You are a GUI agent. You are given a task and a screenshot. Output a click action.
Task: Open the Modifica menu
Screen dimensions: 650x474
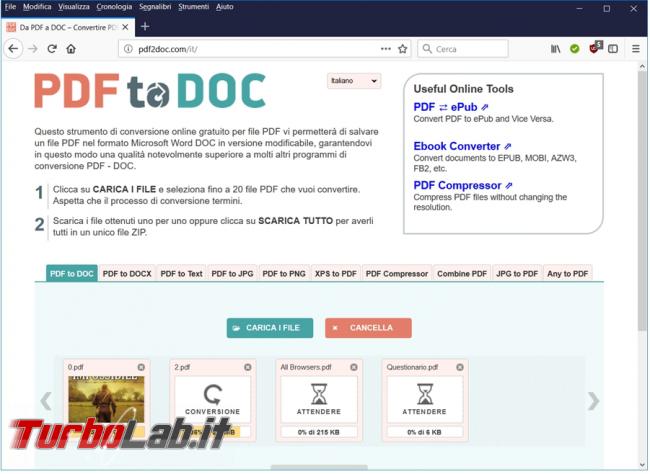(37, 7)
